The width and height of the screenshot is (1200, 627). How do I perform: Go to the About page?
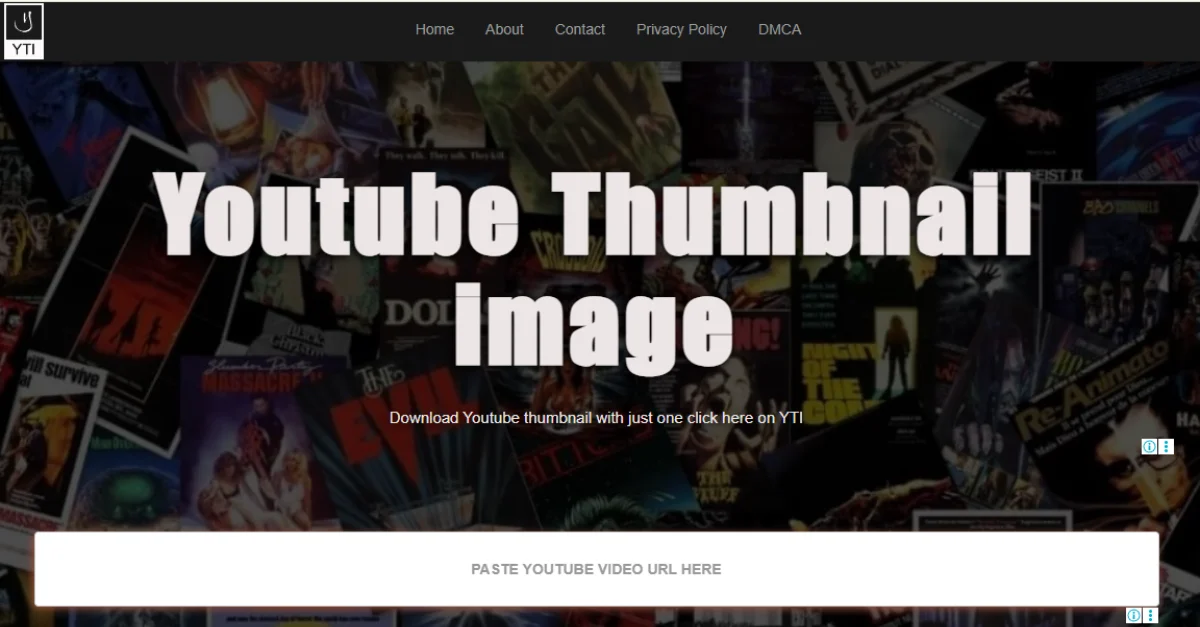[504, 30]
